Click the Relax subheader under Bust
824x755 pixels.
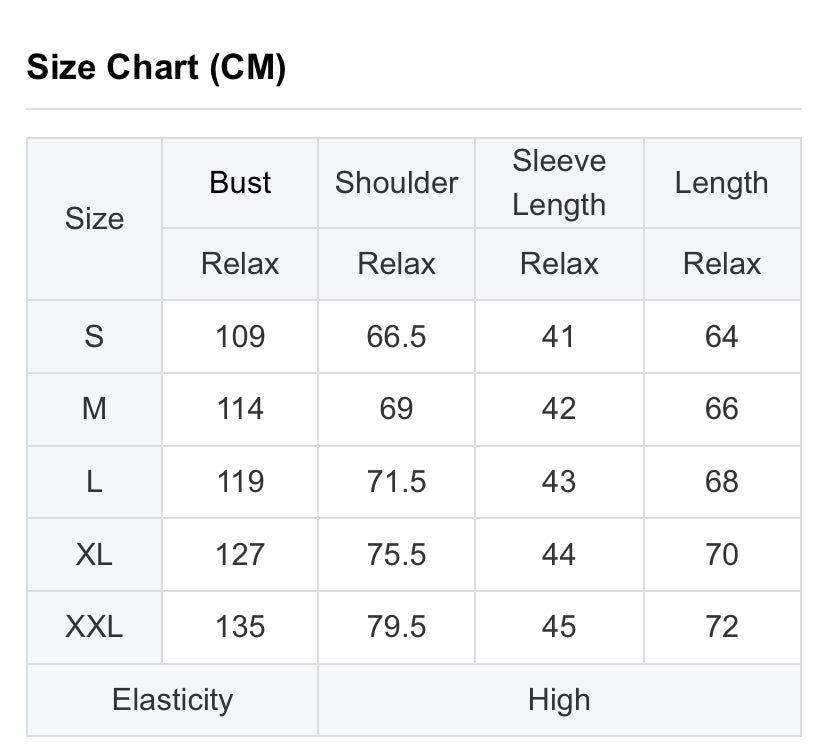tap(240, 264)
